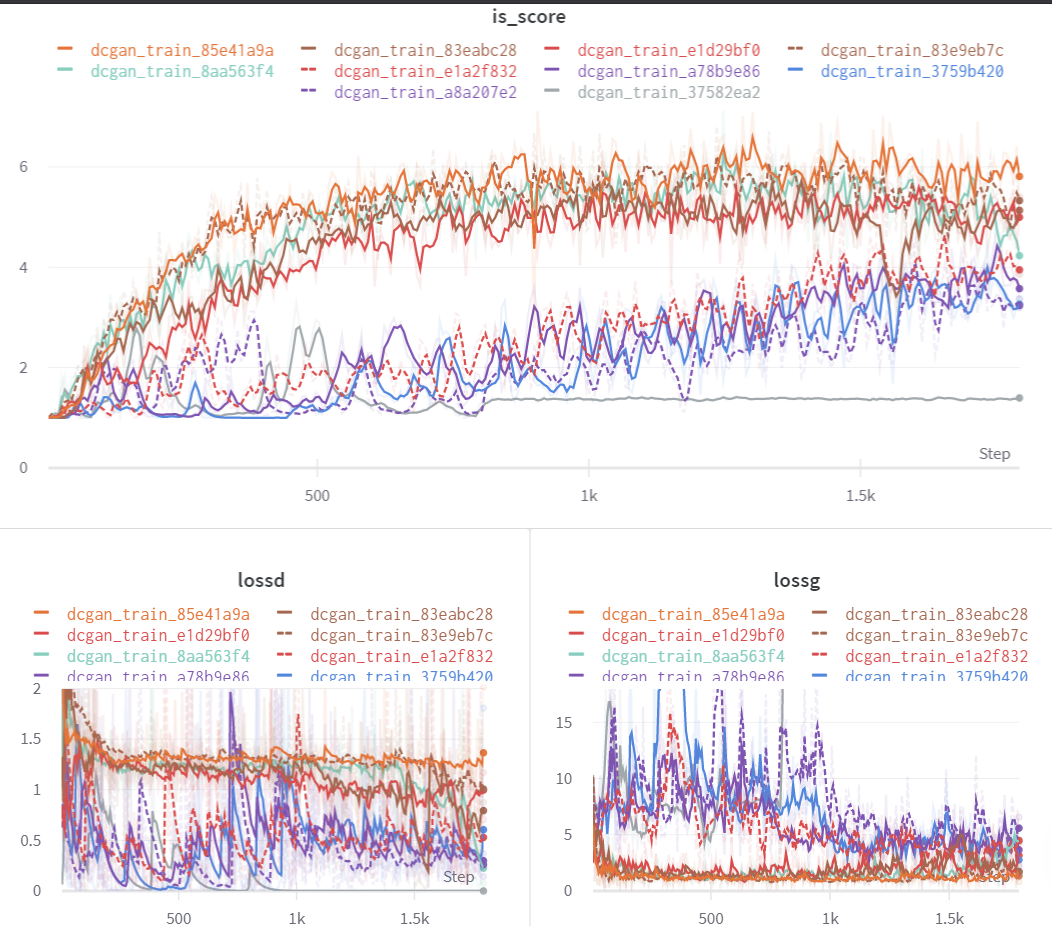Select dcgan_train_83e9eb7c in the is_score legend

[x=912, y=50]
